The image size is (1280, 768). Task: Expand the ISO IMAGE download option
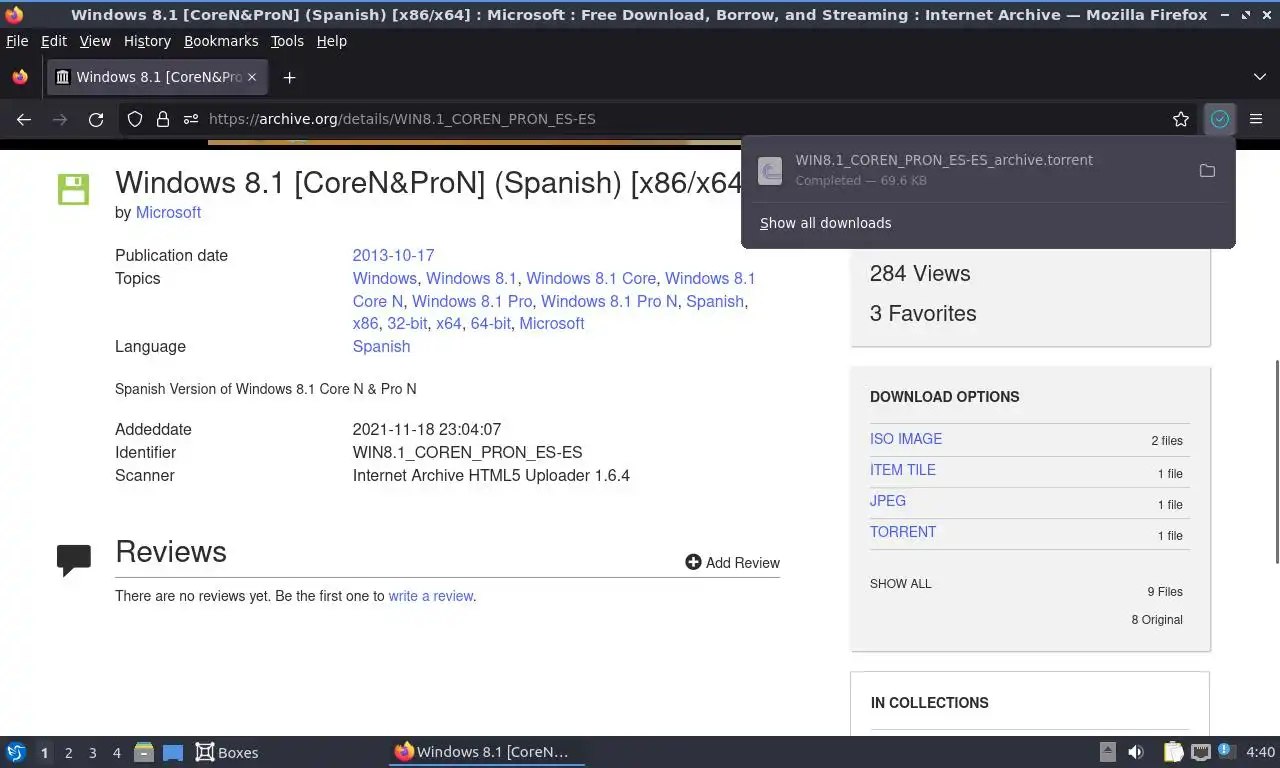906,439
